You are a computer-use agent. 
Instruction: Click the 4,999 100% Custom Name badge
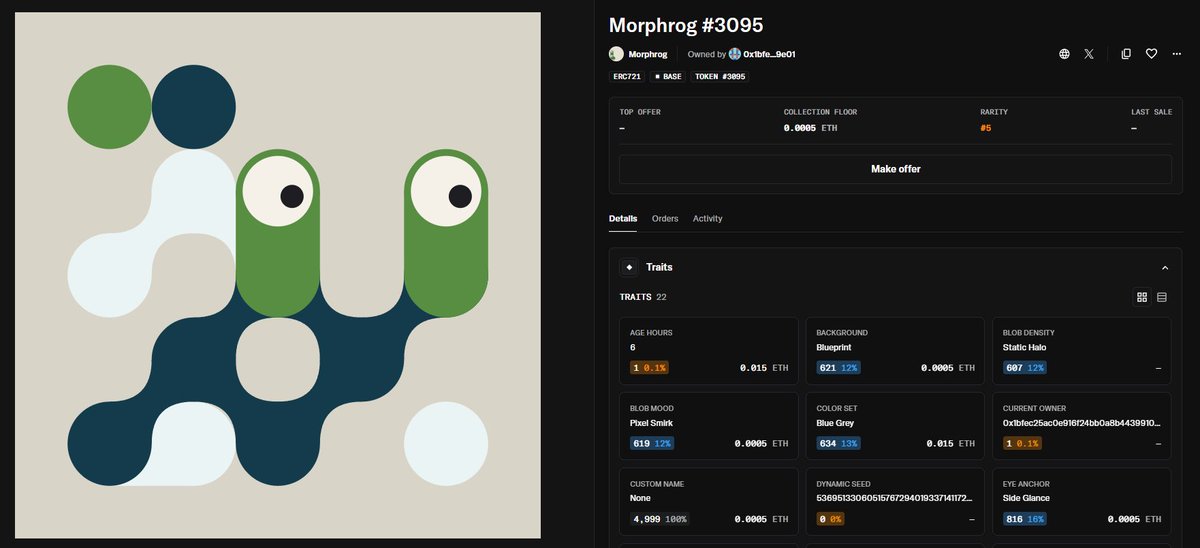[x=659, y=519]
